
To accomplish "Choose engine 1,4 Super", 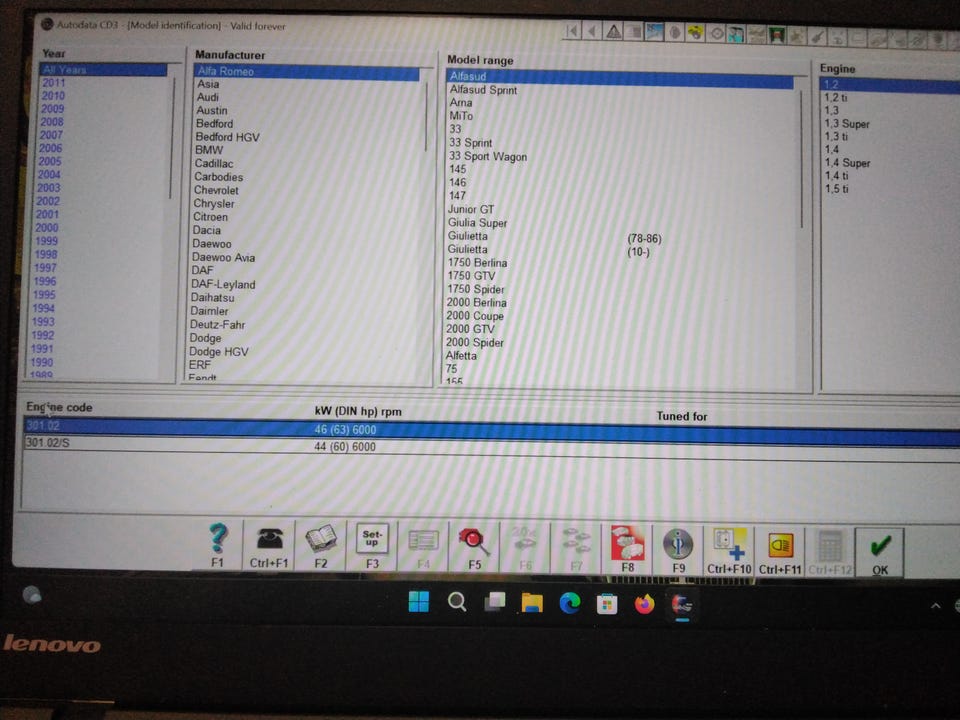I will click(x=847, y=163).
